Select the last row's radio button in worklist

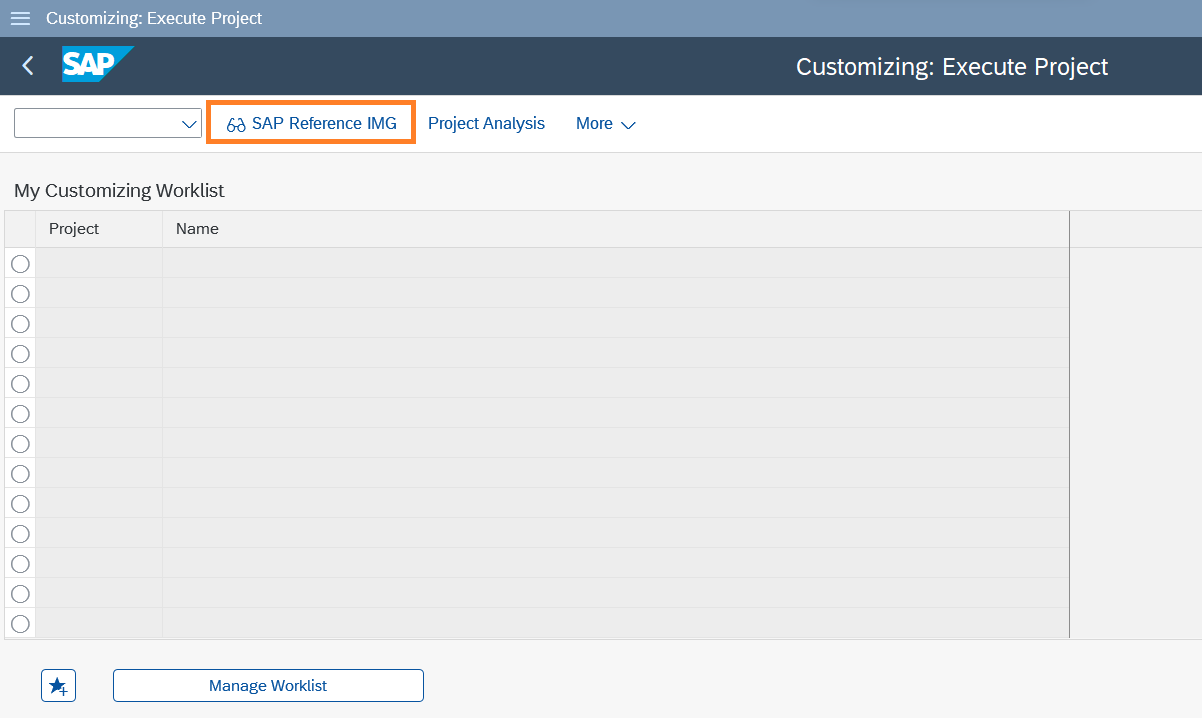pyautogui.click(x=20, y=624)
